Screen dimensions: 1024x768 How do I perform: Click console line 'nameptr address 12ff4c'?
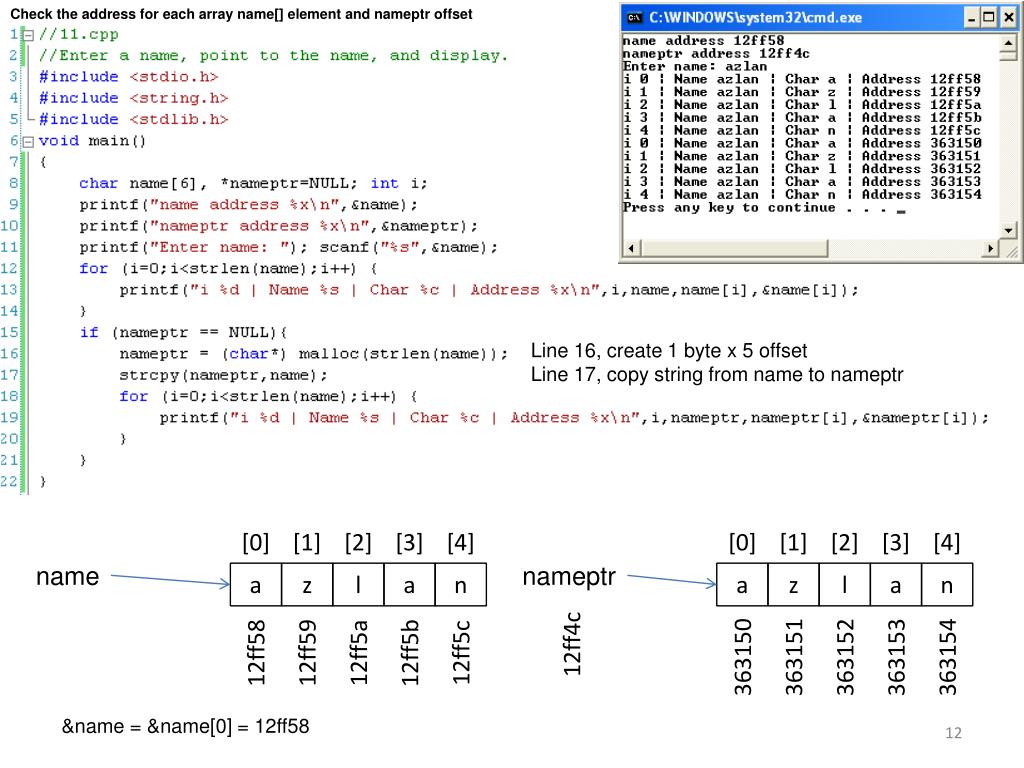(716, 54)
